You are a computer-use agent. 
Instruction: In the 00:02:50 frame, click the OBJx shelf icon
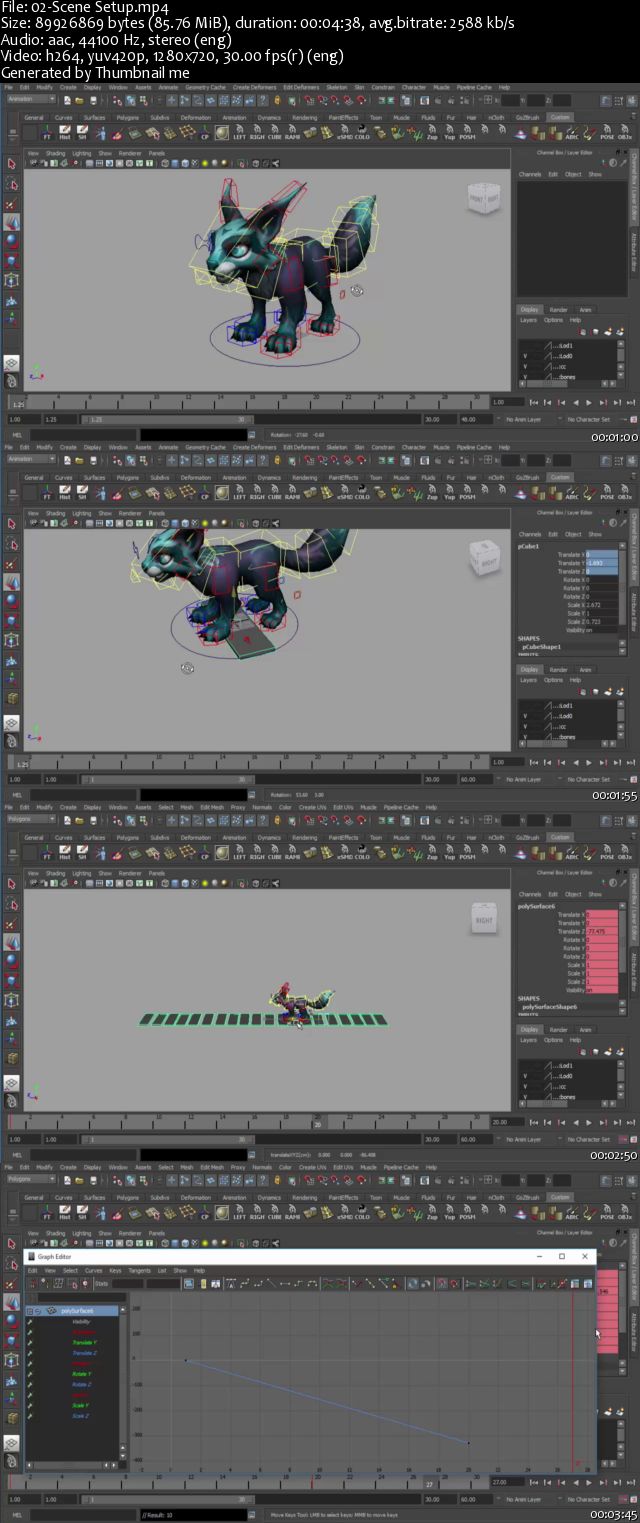point(624,853)
